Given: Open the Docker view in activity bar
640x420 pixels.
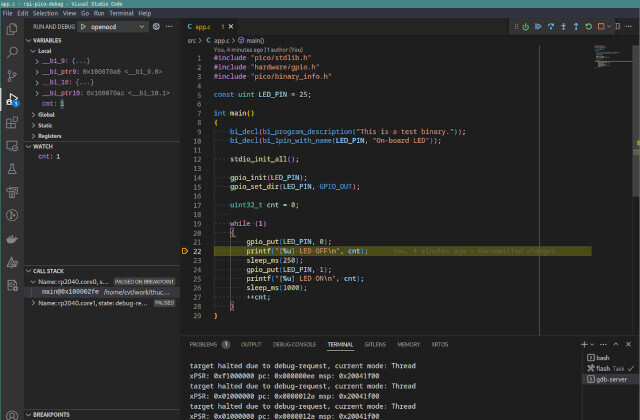Looking at the screenshot, I should pos(12,239).
